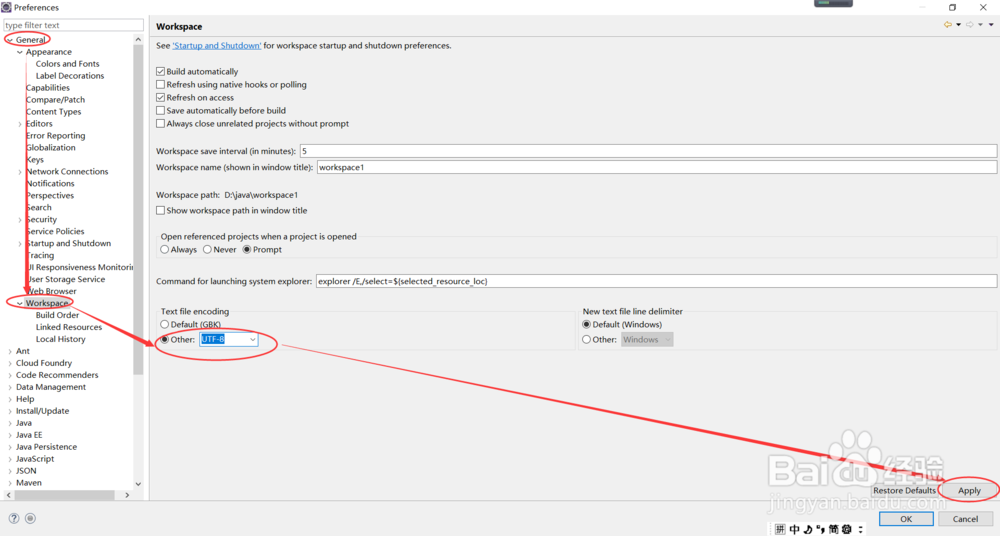The image size is (1000, 536).
Task: Expand the Java tree node
Action: click(10, 423)
